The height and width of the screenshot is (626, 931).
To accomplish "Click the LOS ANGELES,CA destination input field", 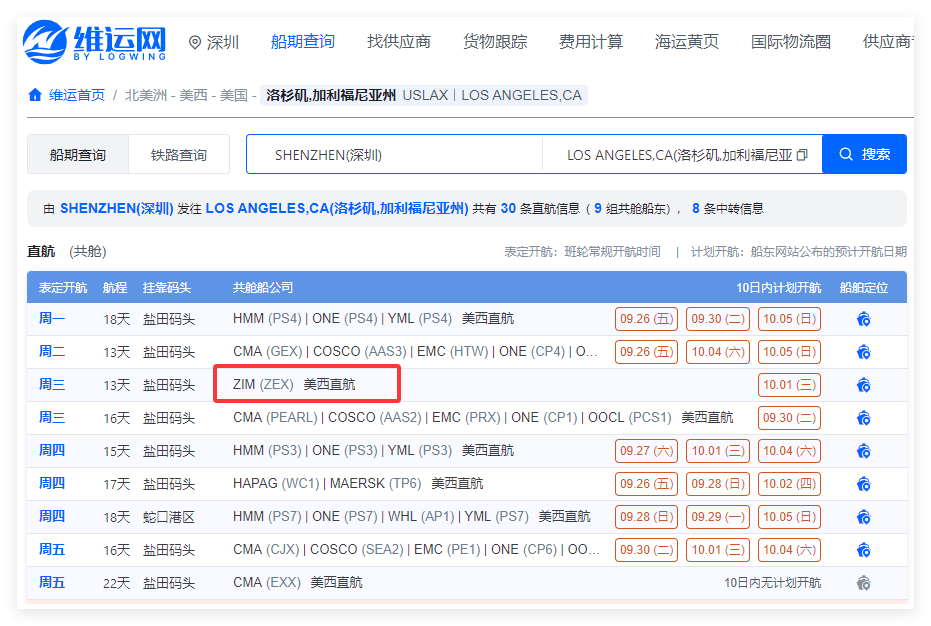I will point(682,154).
